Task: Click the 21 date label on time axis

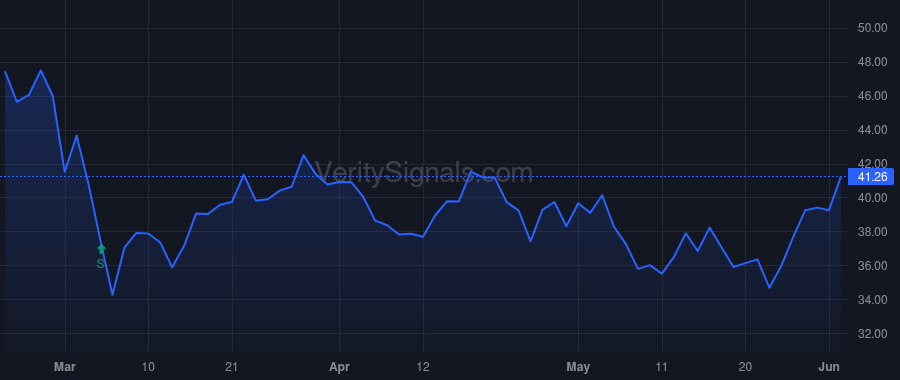Action: 232,367
